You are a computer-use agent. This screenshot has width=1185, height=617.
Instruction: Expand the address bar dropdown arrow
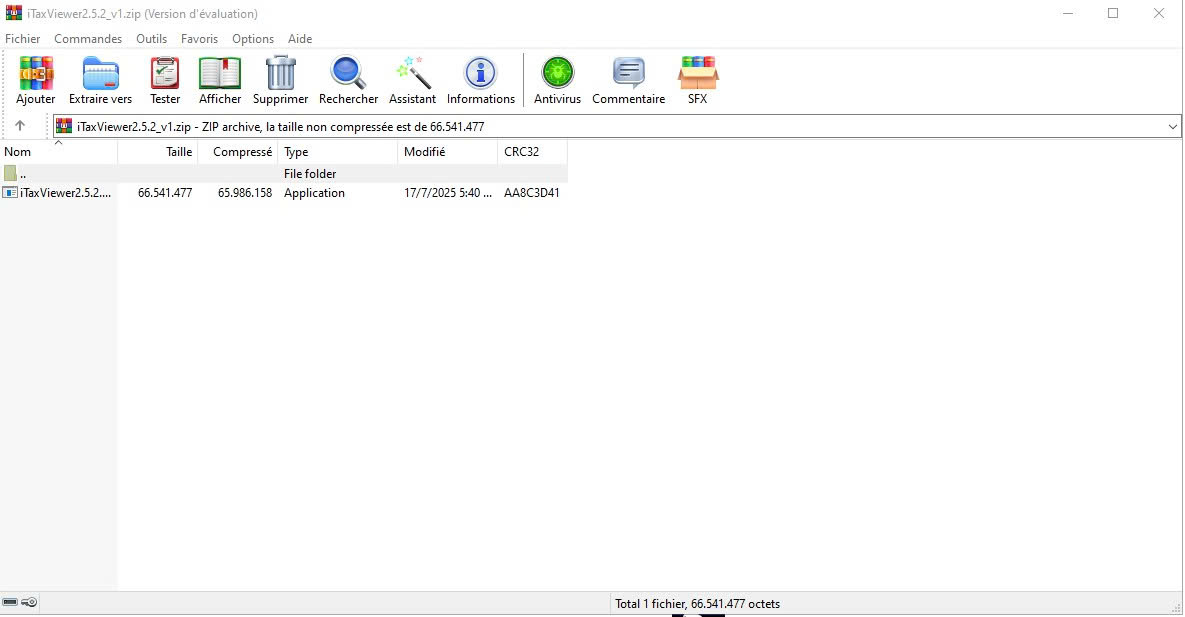click(x=1172, y=126)
